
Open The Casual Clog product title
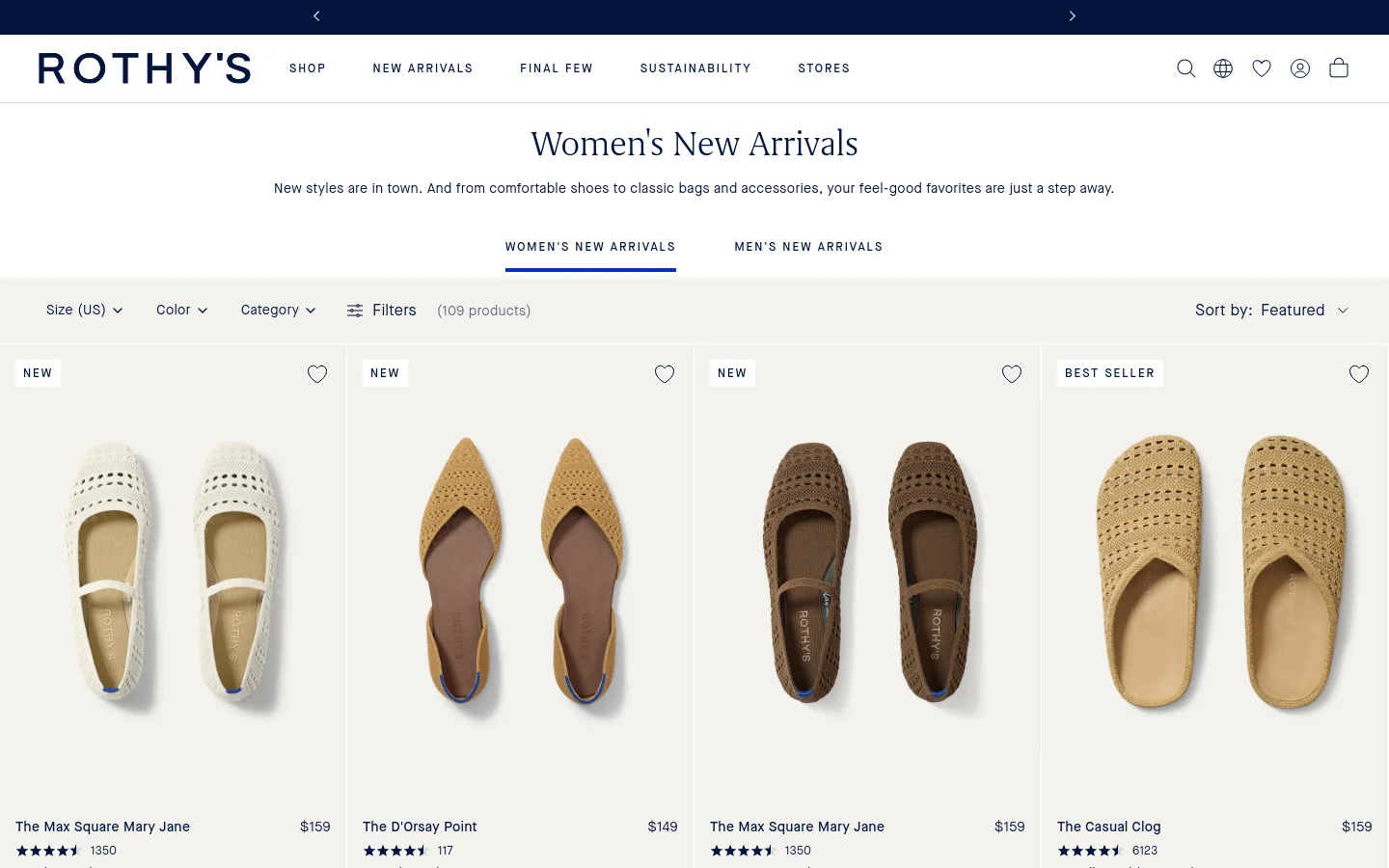point(1108,827)
